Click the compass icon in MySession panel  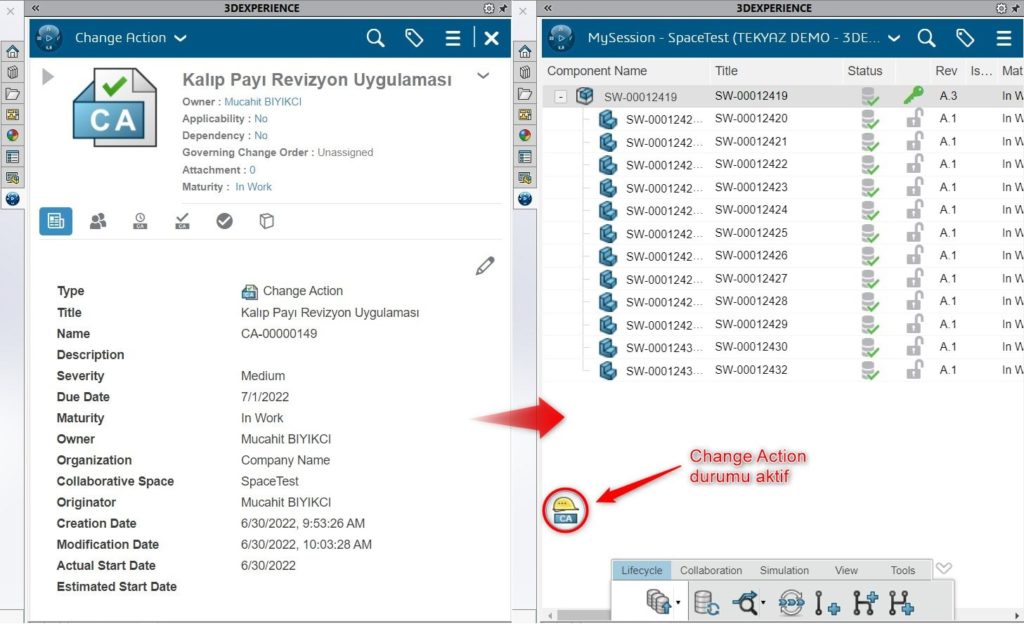click(561, 38)
